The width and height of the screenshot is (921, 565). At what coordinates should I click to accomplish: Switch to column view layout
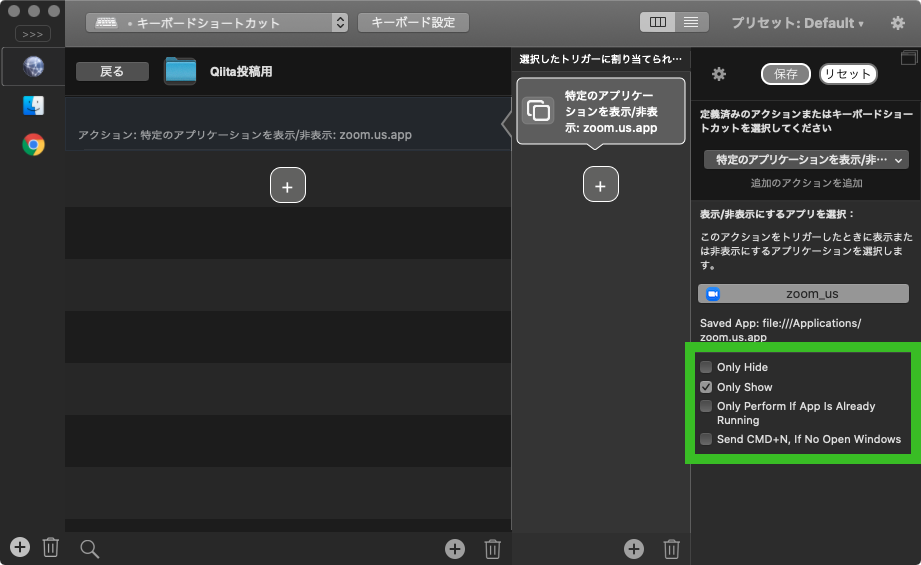tap(657, 22)
